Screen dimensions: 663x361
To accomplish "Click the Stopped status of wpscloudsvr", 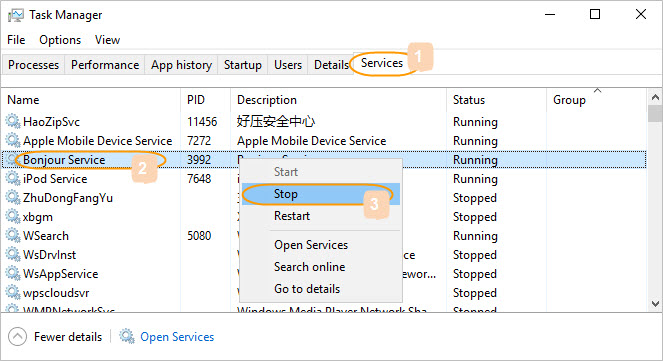I will coord(474,293).
